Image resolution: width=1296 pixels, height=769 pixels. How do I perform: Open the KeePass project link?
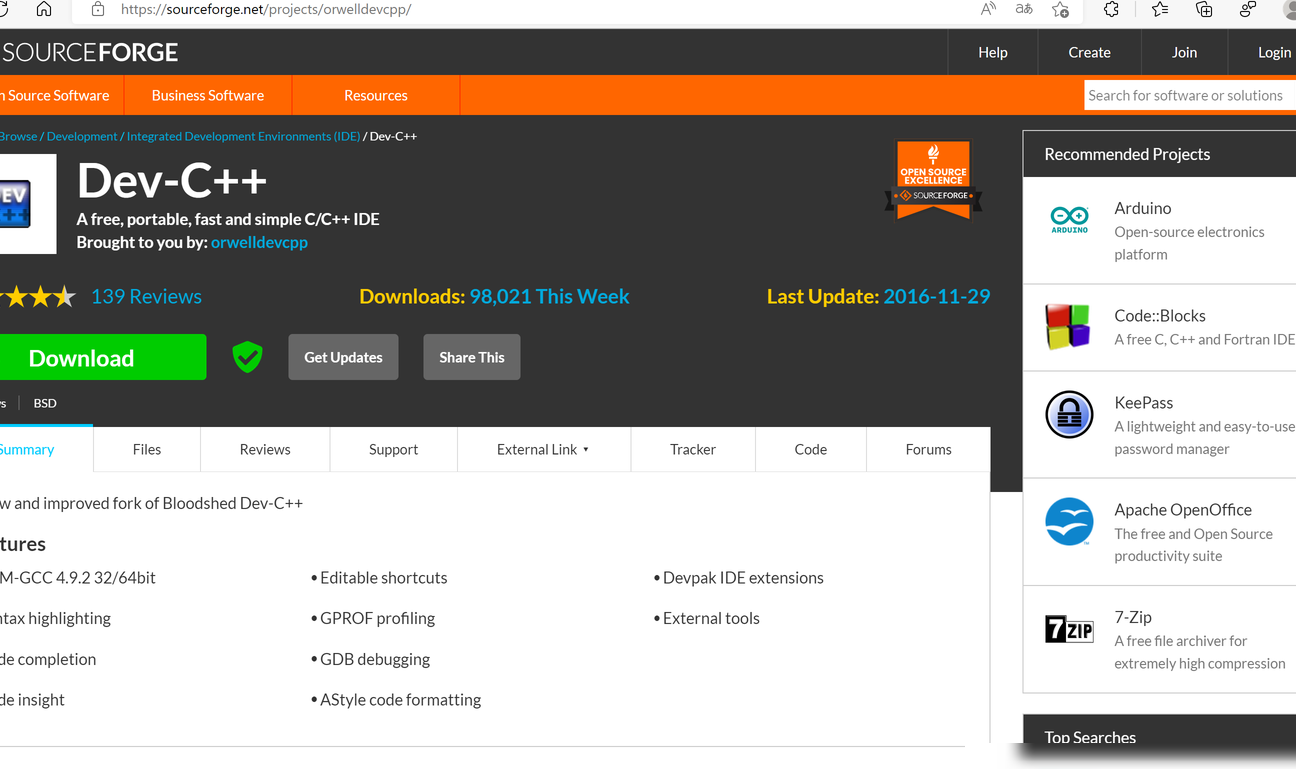pos(1144,402)
